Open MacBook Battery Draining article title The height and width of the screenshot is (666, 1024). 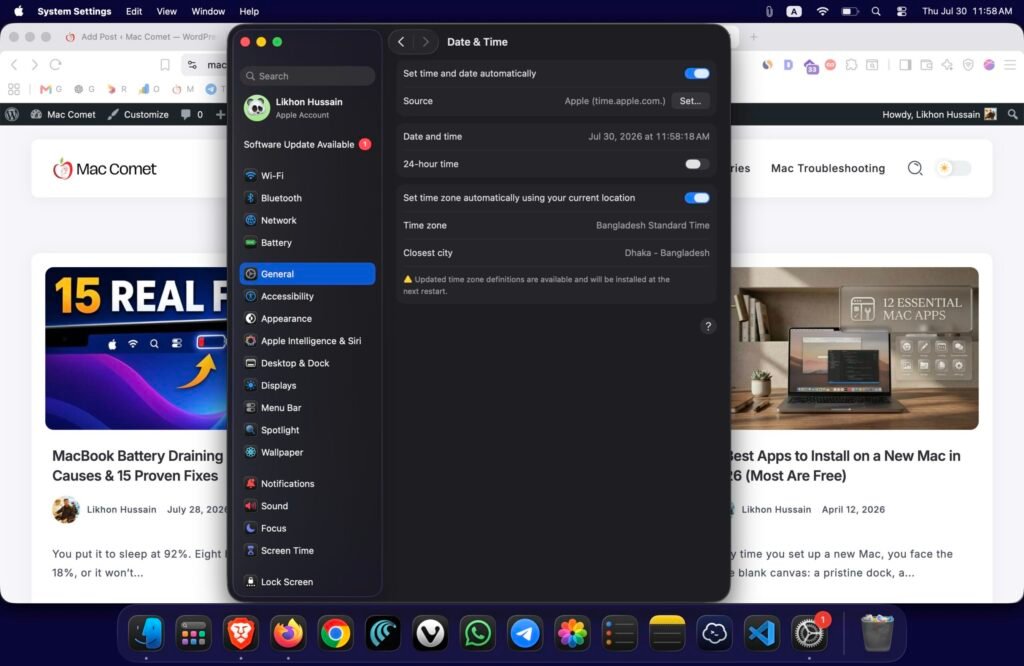[138, 466]
